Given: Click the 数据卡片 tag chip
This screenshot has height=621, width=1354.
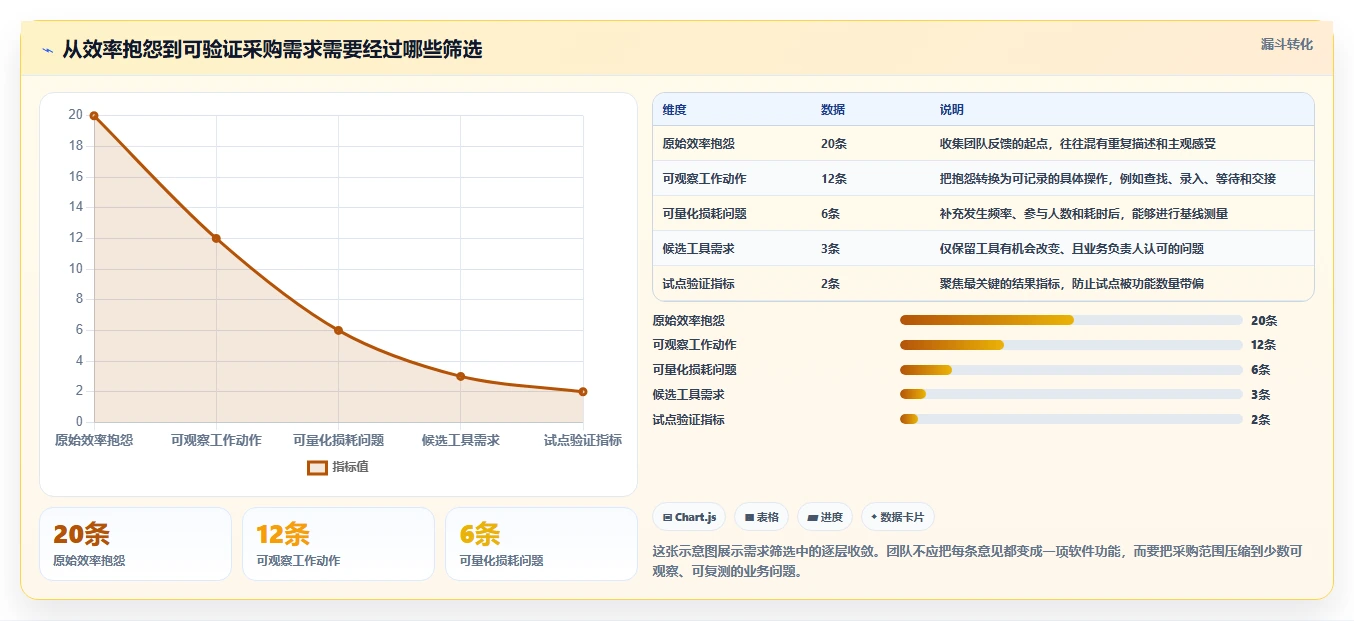Looking at the screenshot, I should [897, 517].
